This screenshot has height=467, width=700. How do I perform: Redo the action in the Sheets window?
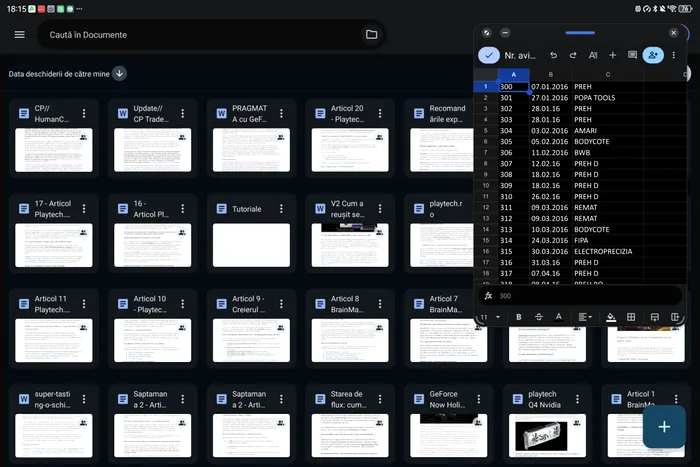click(x=573, y=55)
